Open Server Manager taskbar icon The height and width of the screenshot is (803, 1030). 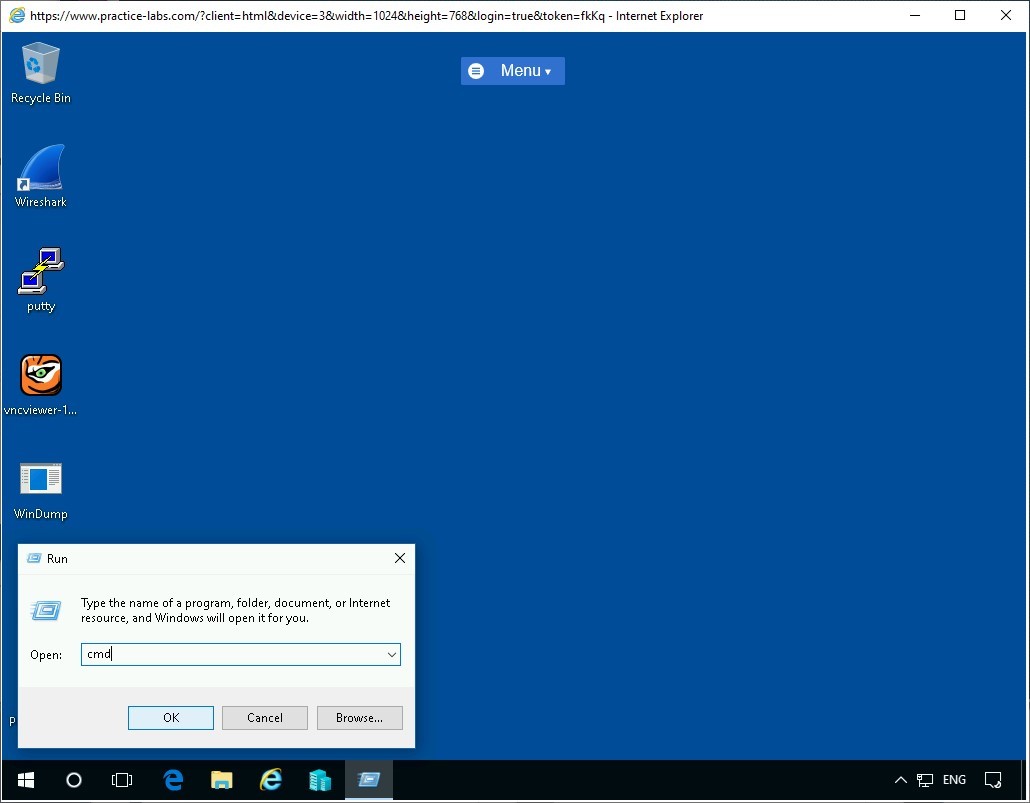click(320, 780)
